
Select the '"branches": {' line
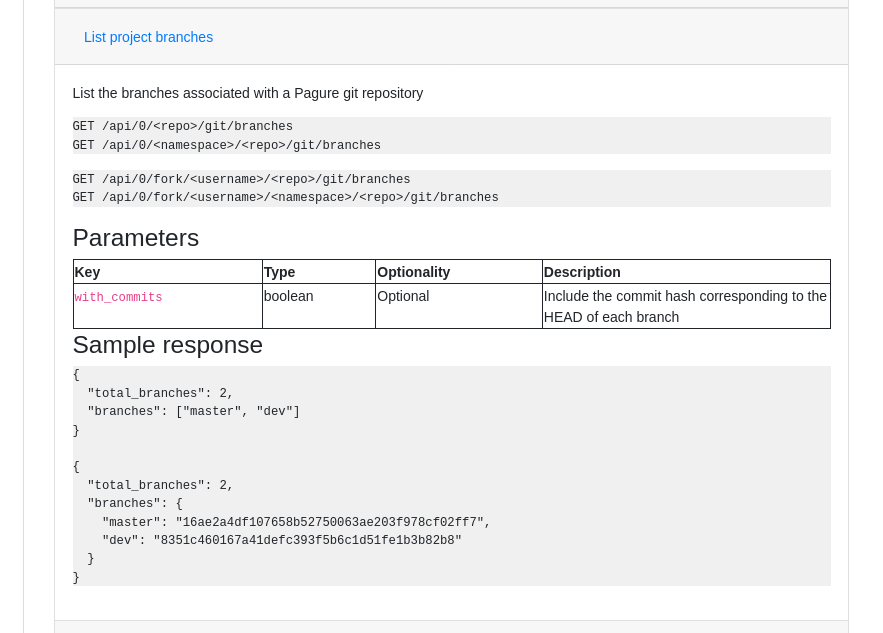pos(135,503)
